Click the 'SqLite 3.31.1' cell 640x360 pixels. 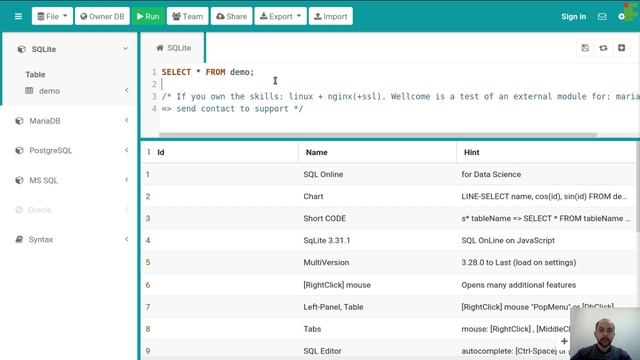point(327,240)
